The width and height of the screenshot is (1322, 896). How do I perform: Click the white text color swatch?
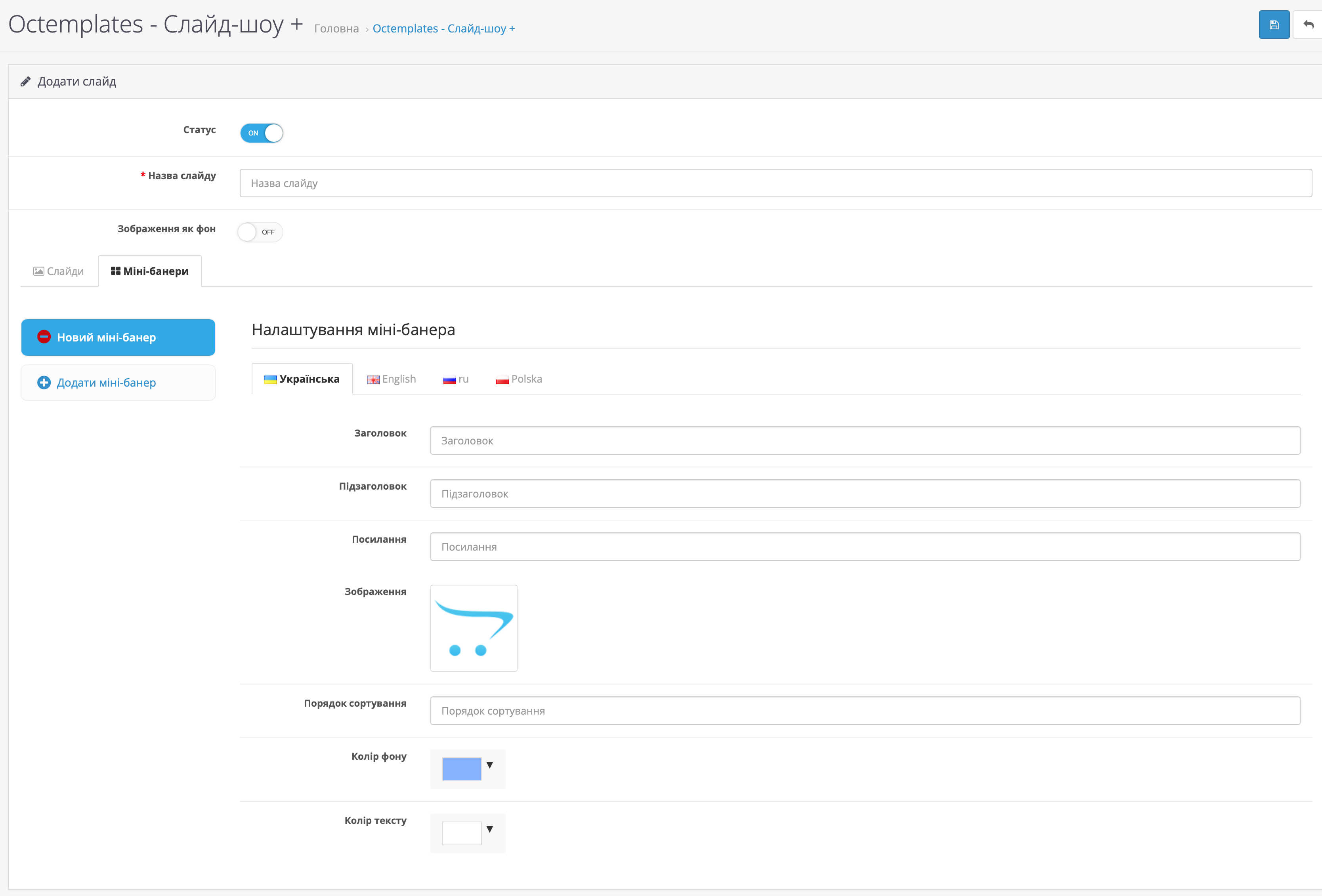(461, 833)
